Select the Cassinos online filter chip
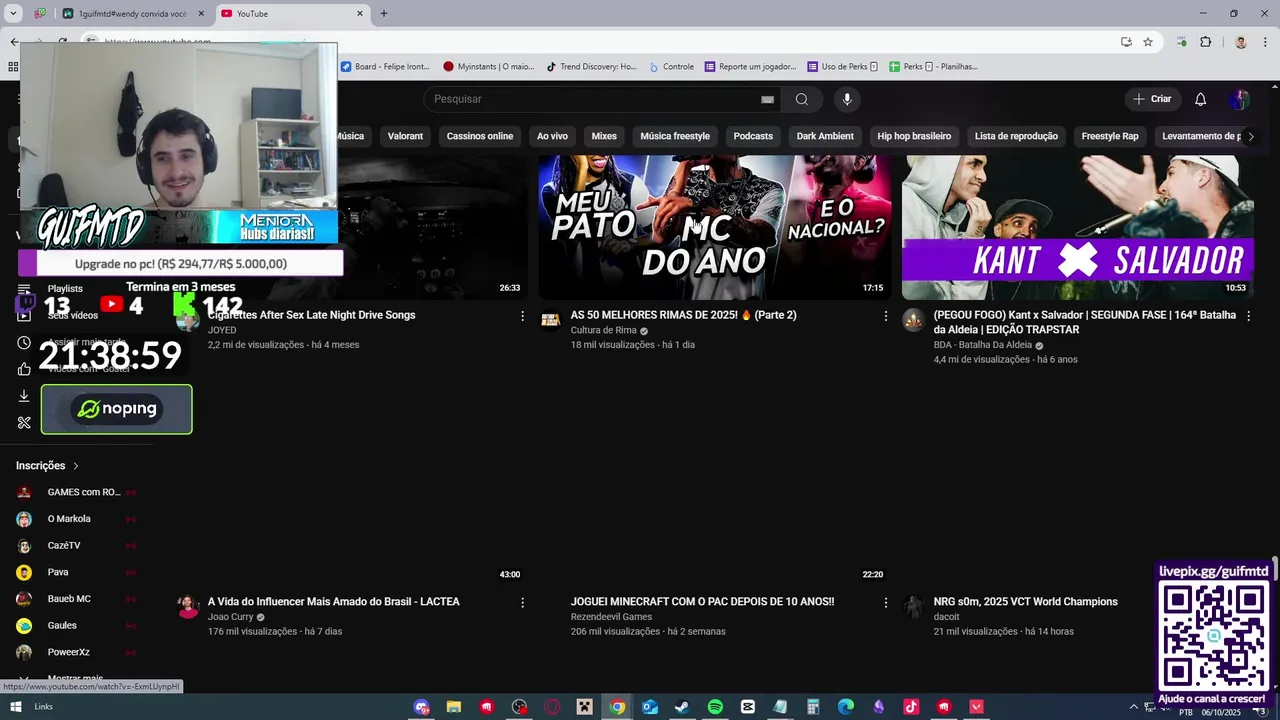The height and width of the screenshot is (720, 1280). [x=480, y=136]
